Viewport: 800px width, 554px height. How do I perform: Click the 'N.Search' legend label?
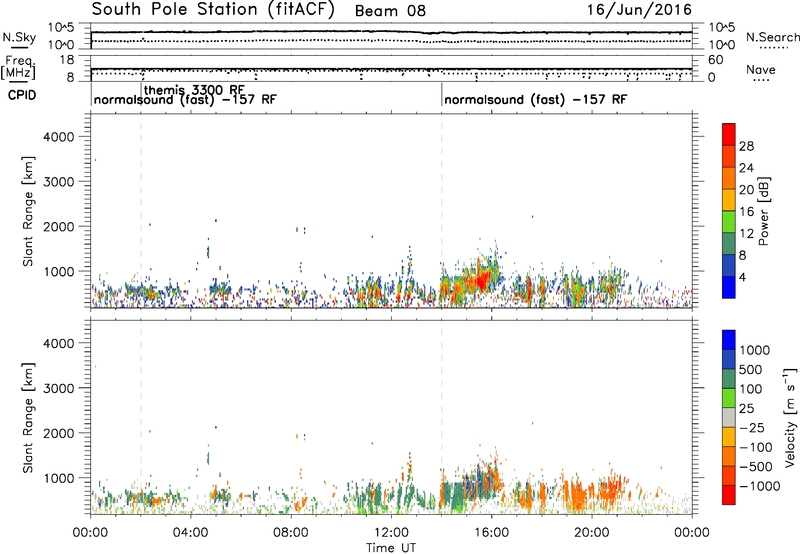(772, 37)
